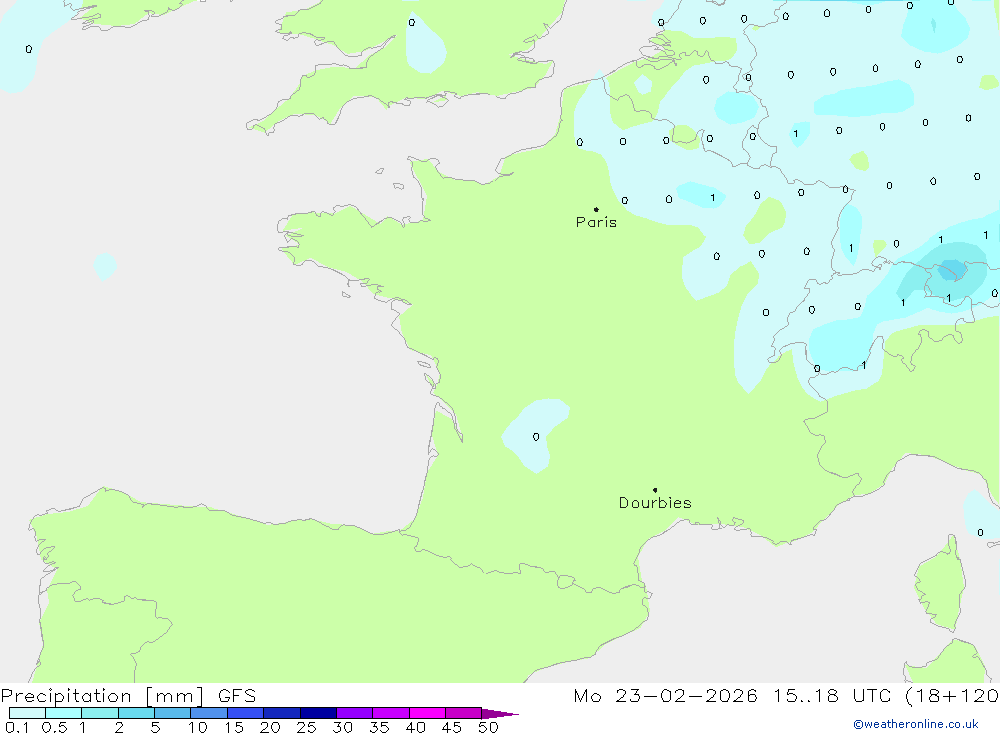The height and width of the screenshot is (733, 1000).
Task: Click the 0 value over southern England
Action: click(x=411, y=22)
